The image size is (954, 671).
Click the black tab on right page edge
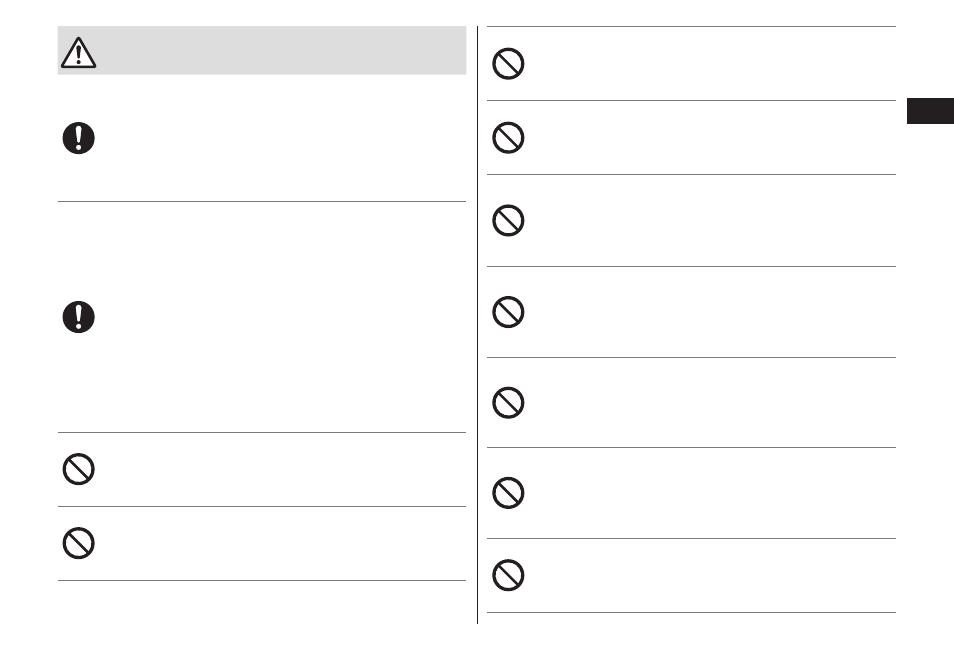tap(930, 111)
